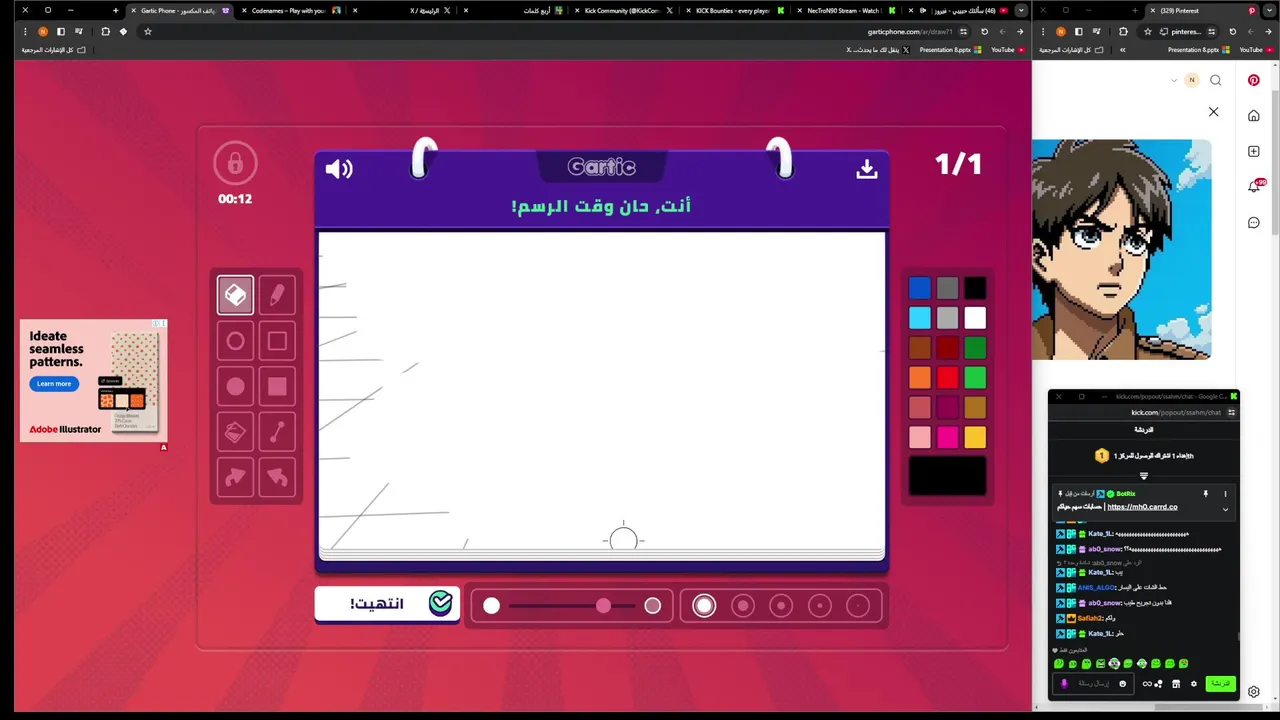The width and height of the screenshot is (1280, 720).
Task: Open Pinterest notifications bell
Action: (1254, 186)
